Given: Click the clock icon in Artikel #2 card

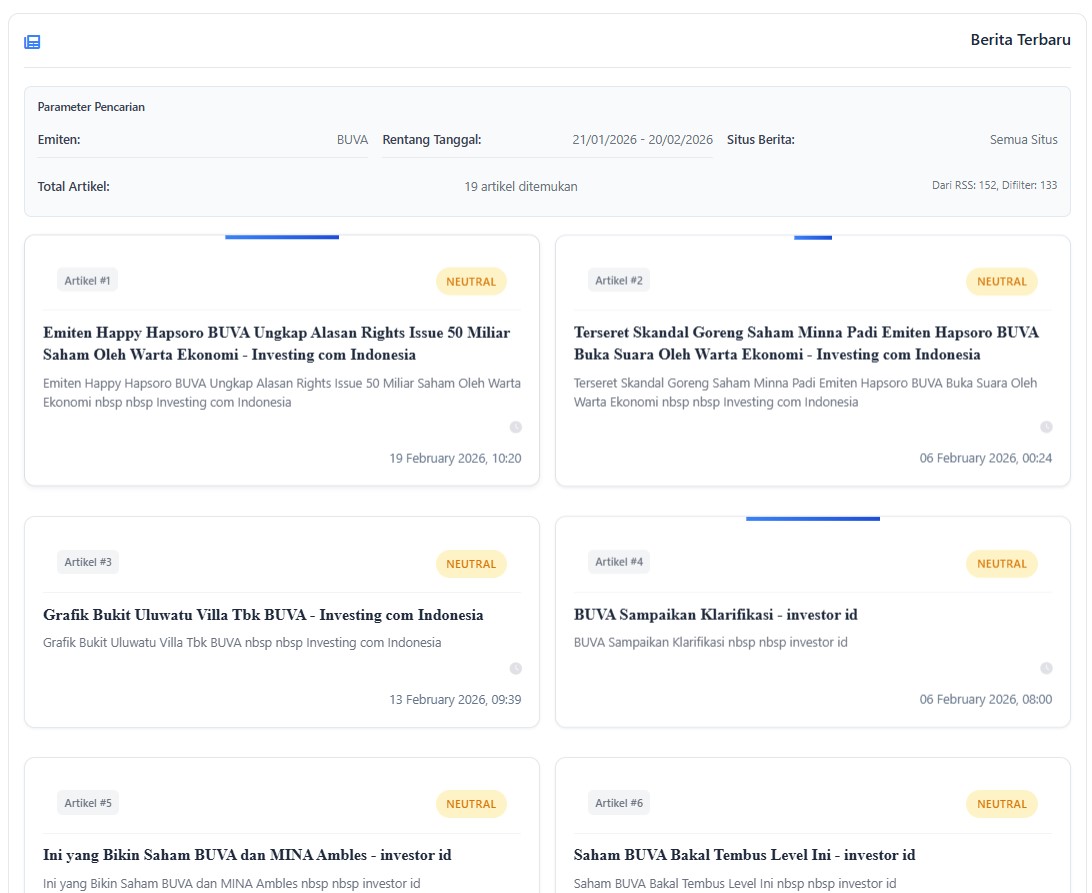Looking at the screenshot, I should 1046,427.
